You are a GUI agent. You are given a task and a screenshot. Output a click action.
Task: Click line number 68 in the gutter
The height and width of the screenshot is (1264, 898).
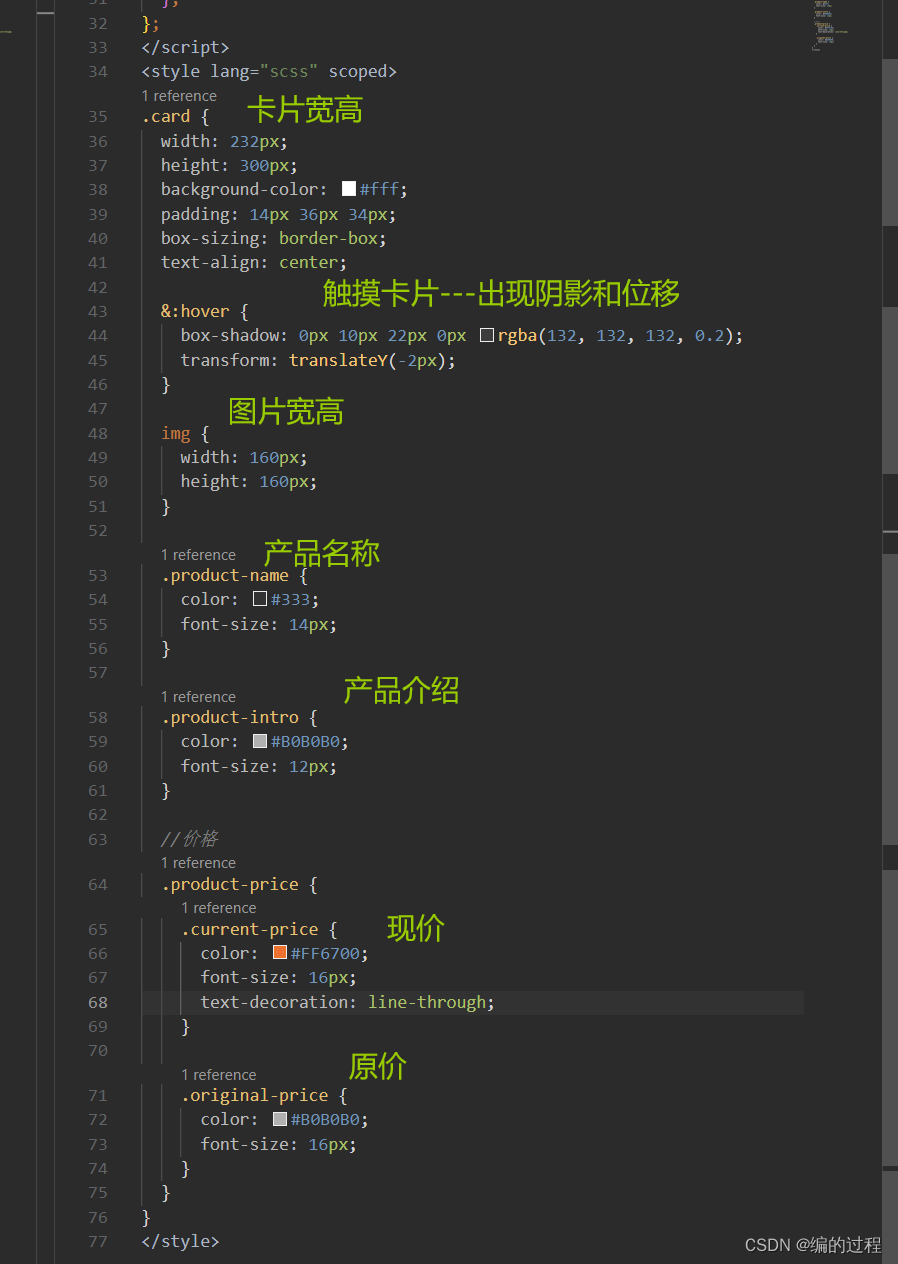tap(98, 1002)
